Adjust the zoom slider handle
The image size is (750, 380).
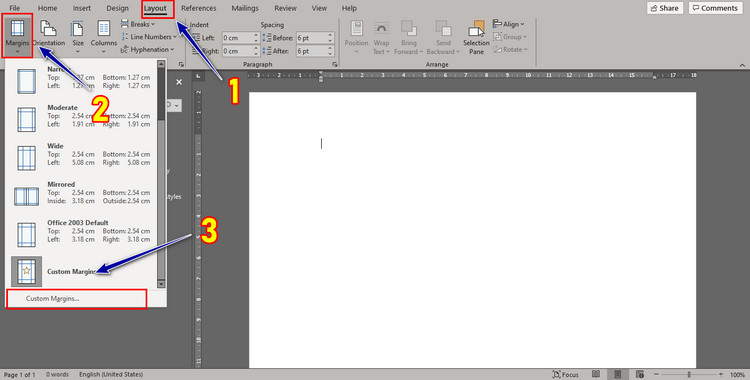click(x=689, y=374)
